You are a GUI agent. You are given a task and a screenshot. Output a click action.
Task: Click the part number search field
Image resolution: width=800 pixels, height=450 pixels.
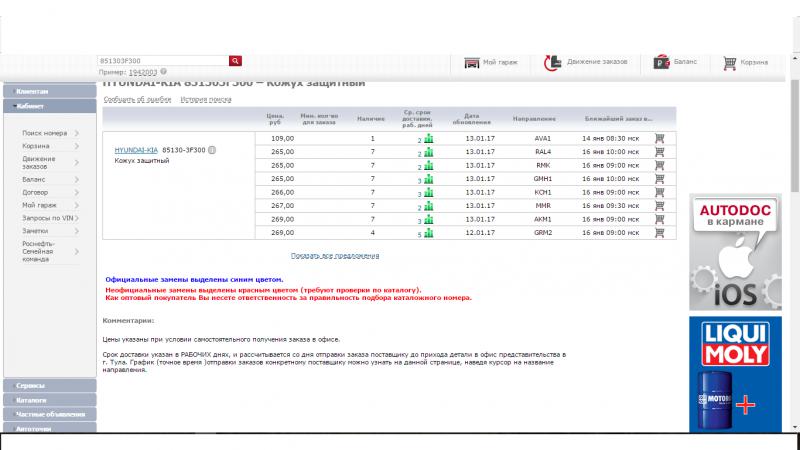[x=163, y=61]
